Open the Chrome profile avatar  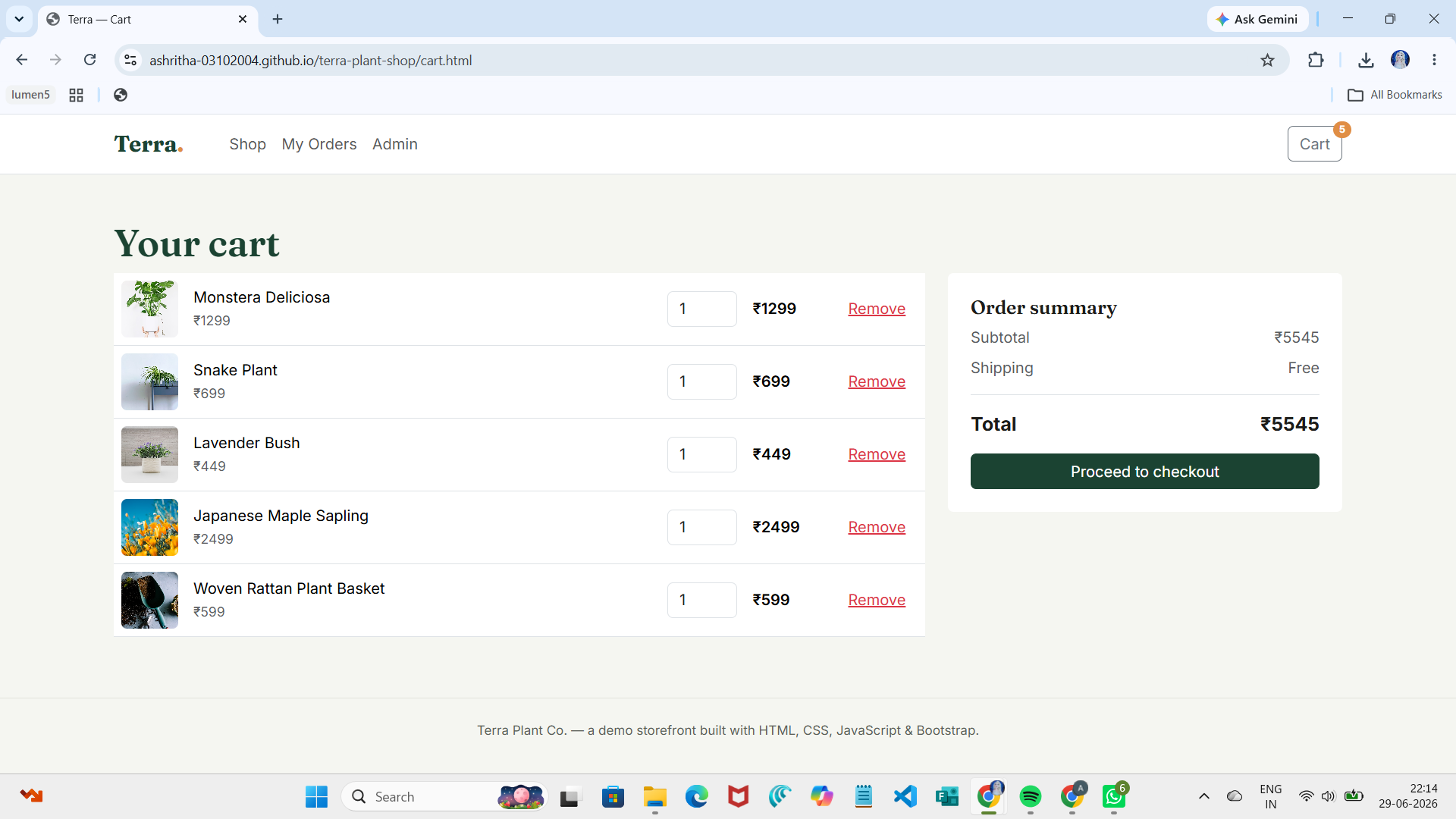point(1400,60)
